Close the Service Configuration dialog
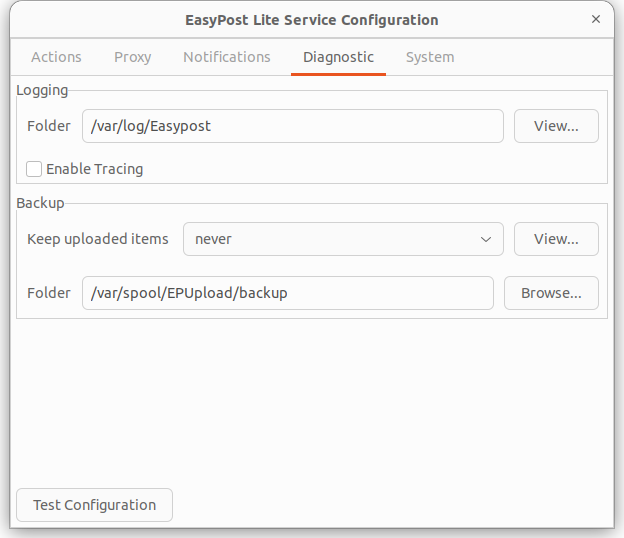The image size is (624, 538). (596, 19)
